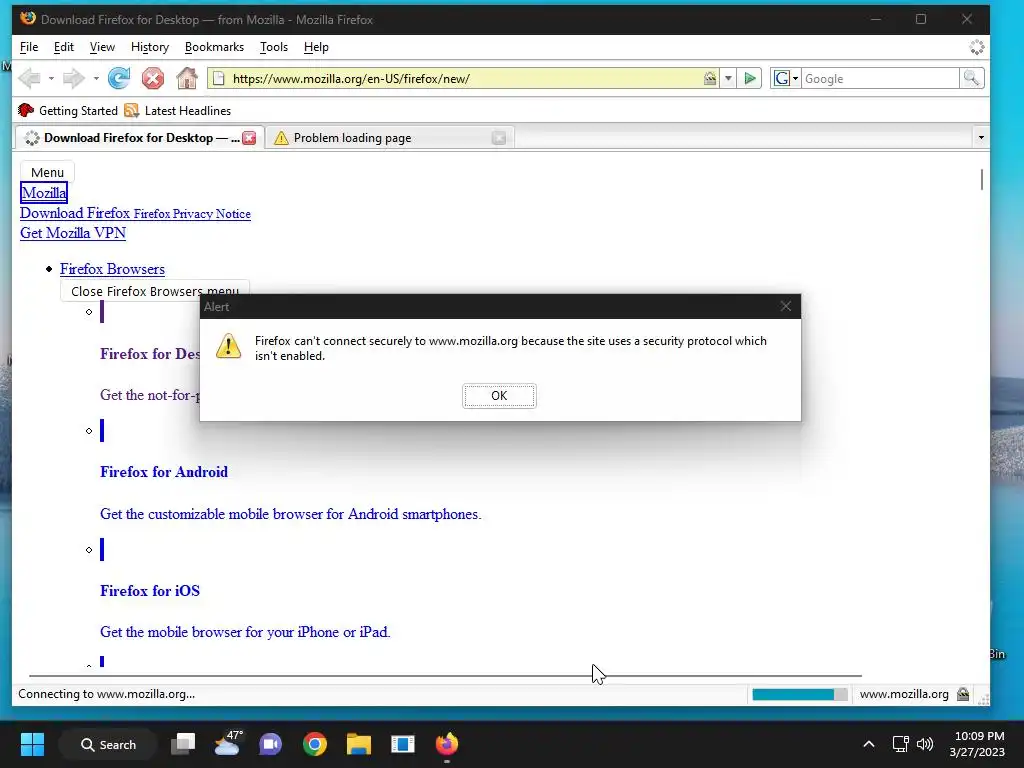Stop loading the page
This screenshot has width=1024, height=768.
(x=153, y=78)
